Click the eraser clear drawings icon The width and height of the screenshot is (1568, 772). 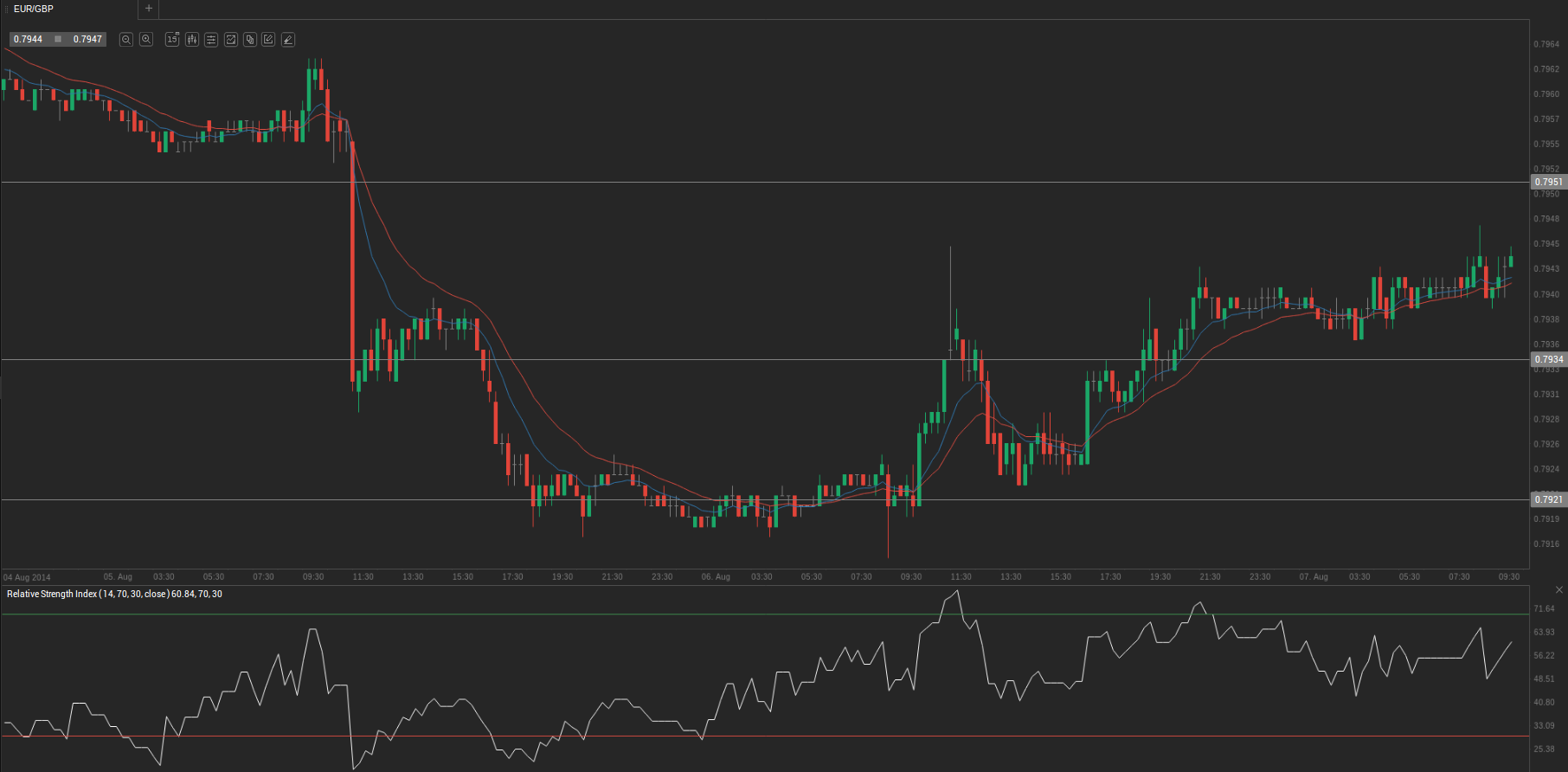[288, 40]
